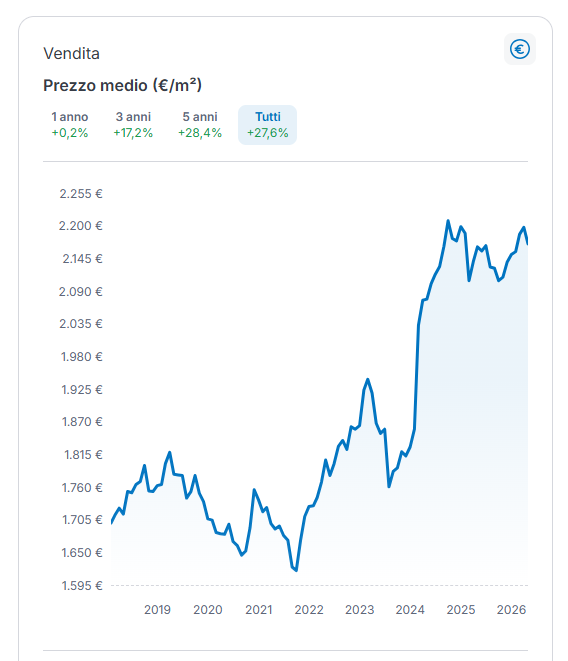
Task: Click the +0,2% change under 1 anno
Action: click(70, 133)
